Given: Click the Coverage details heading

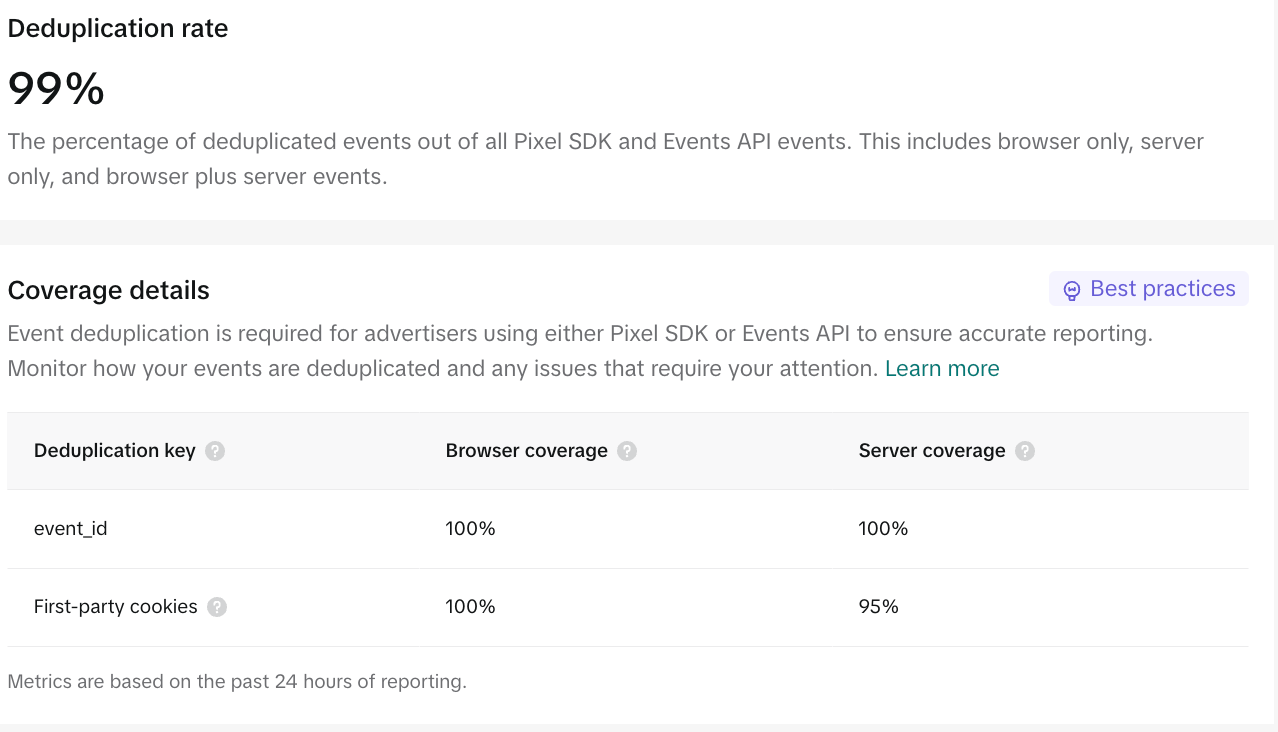Looking at the screenshot, I should pyautogui.click(x=109, y=291).
